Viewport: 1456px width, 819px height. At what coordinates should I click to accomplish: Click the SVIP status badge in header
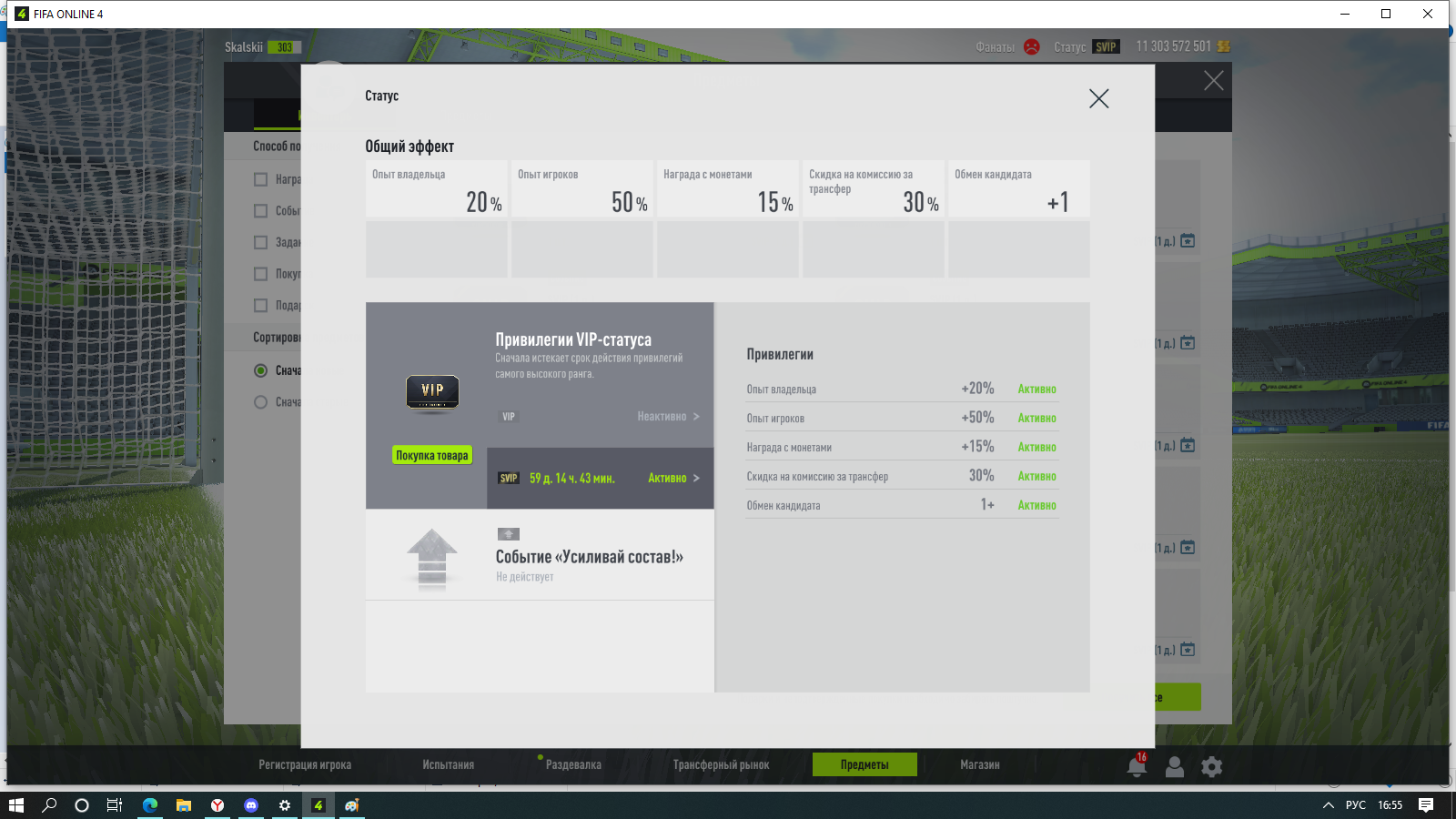[x=1106, y=46]
